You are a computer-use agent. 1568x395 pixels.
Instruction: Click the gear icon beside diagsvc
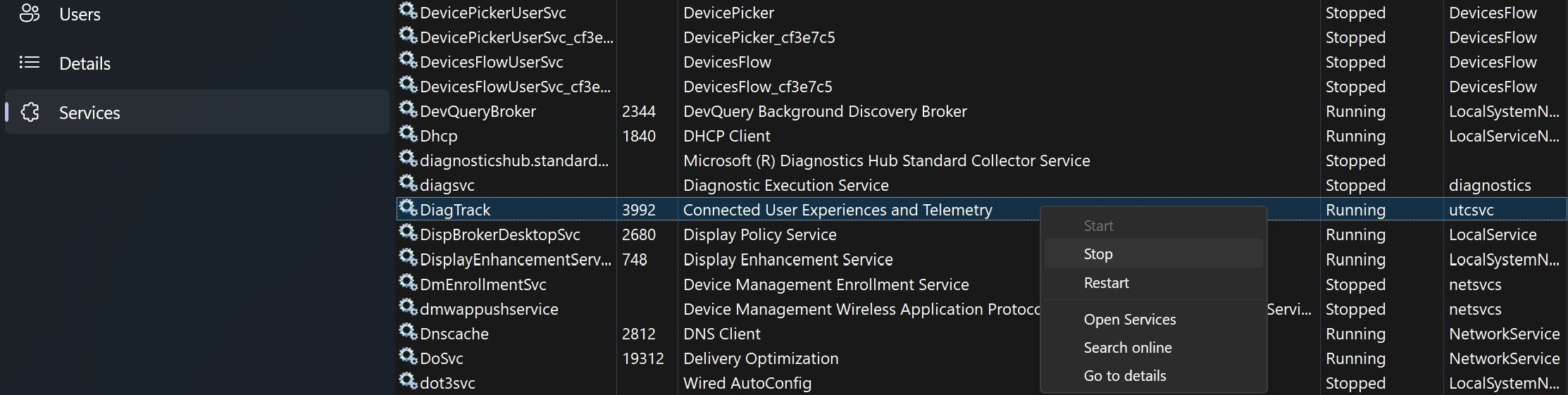409,184
